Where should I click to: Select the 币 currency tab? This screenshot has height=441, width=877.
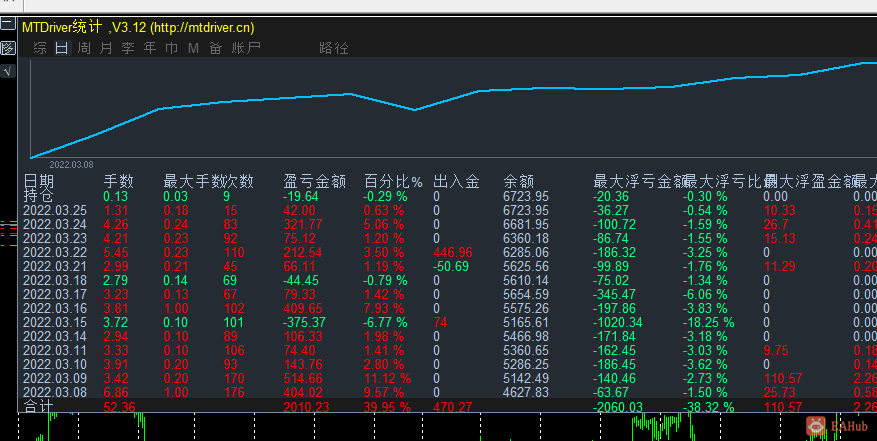tap(172, 48)
